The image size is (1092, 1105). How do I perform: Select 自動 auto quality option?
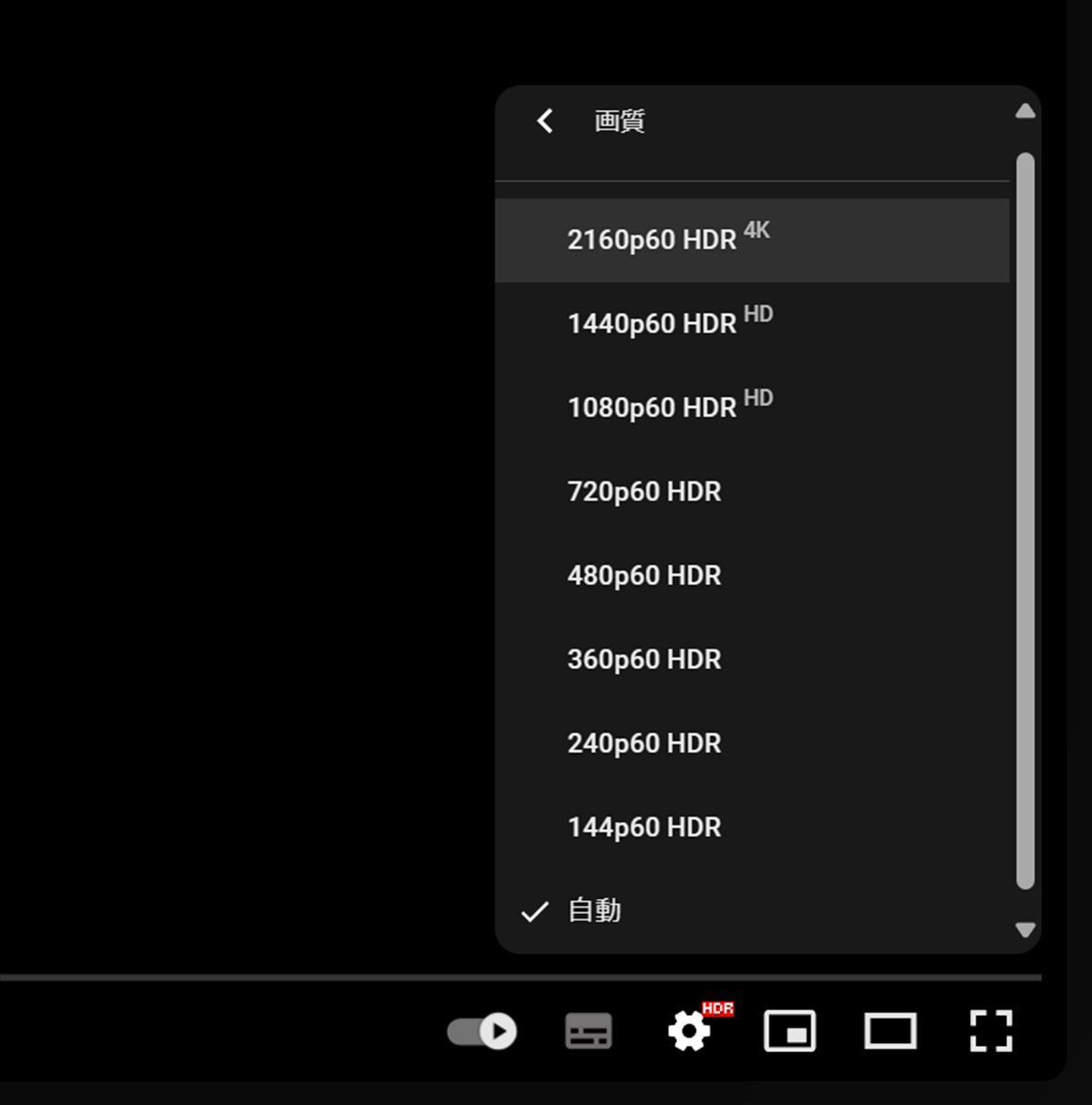[752, 910]
